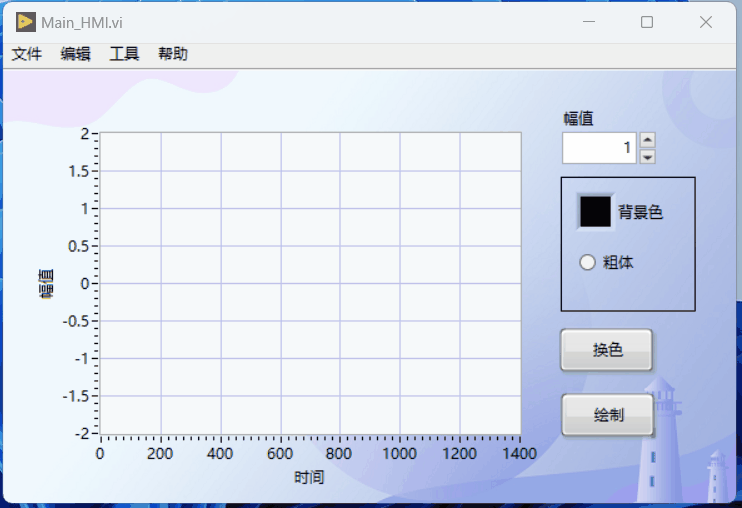742x508 pixels.
Task: Click the 换色 button
Action: click(x=607, y=350)
